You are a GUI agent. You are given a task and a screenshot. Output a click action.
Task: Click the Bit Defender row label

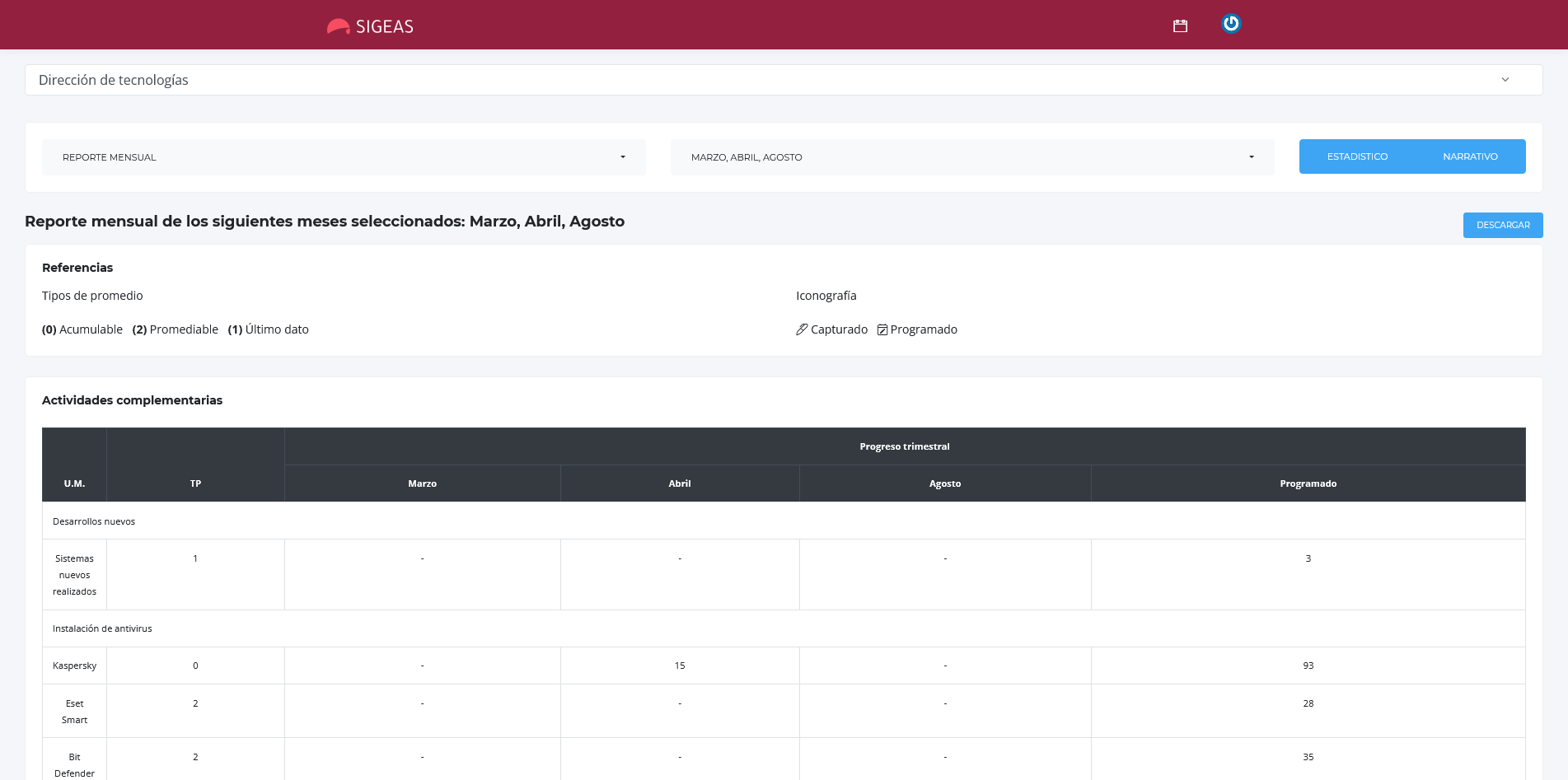click(74, 765)
